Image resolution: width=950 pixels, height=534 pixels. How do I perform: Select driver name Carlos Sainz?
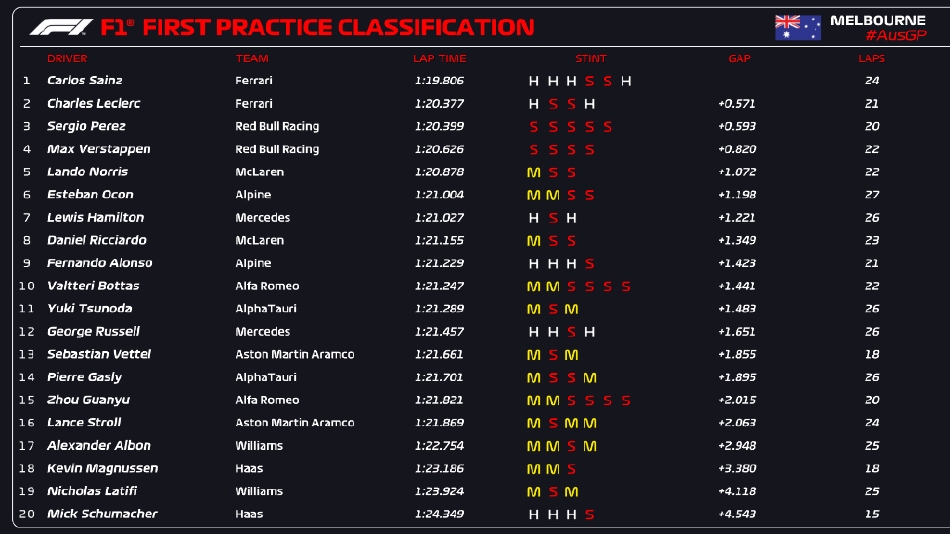84,81
